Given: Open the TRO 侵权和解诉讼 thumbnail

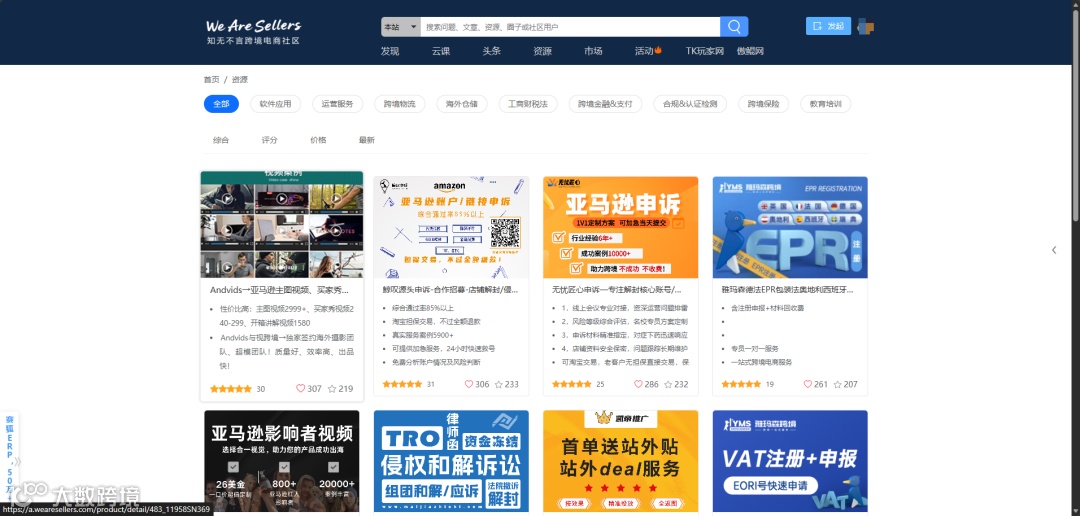Looking at the screenshot, I should click(x=451, y=461).
